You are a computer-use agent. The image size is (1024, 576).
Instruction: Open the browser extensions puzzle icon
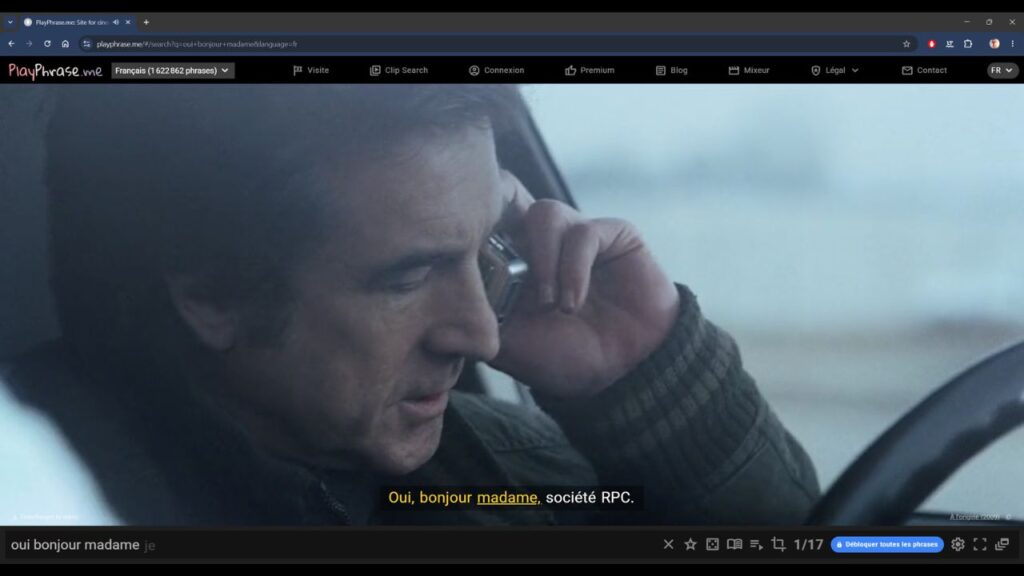point(968,44)
